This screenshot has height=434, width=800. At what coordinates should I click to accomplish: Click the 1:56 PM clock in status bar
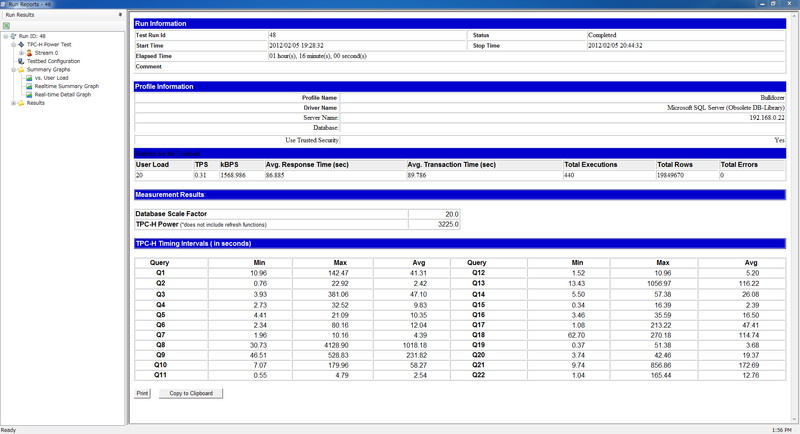coord(782,430)
